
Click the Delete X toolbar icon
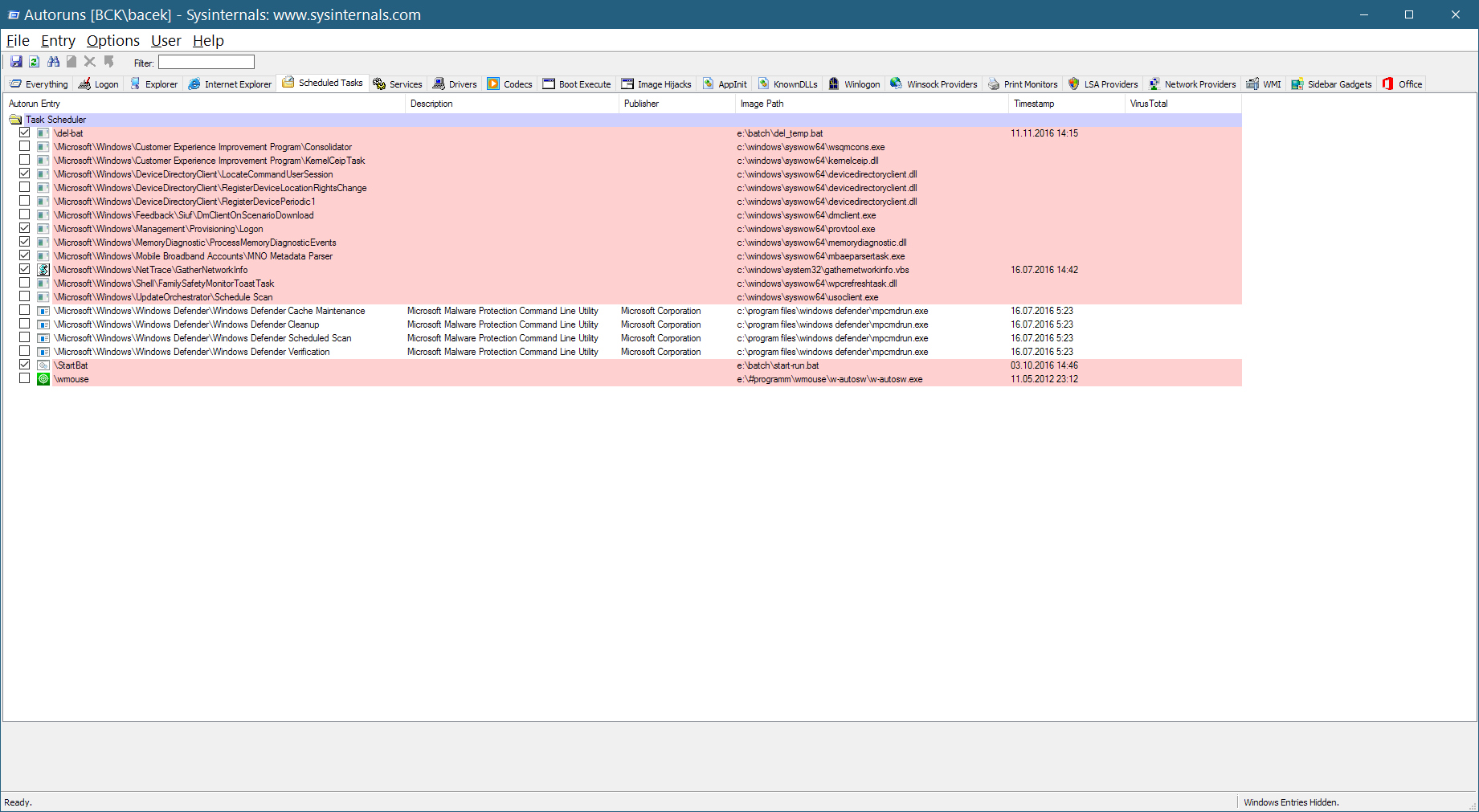click(90, 62)
